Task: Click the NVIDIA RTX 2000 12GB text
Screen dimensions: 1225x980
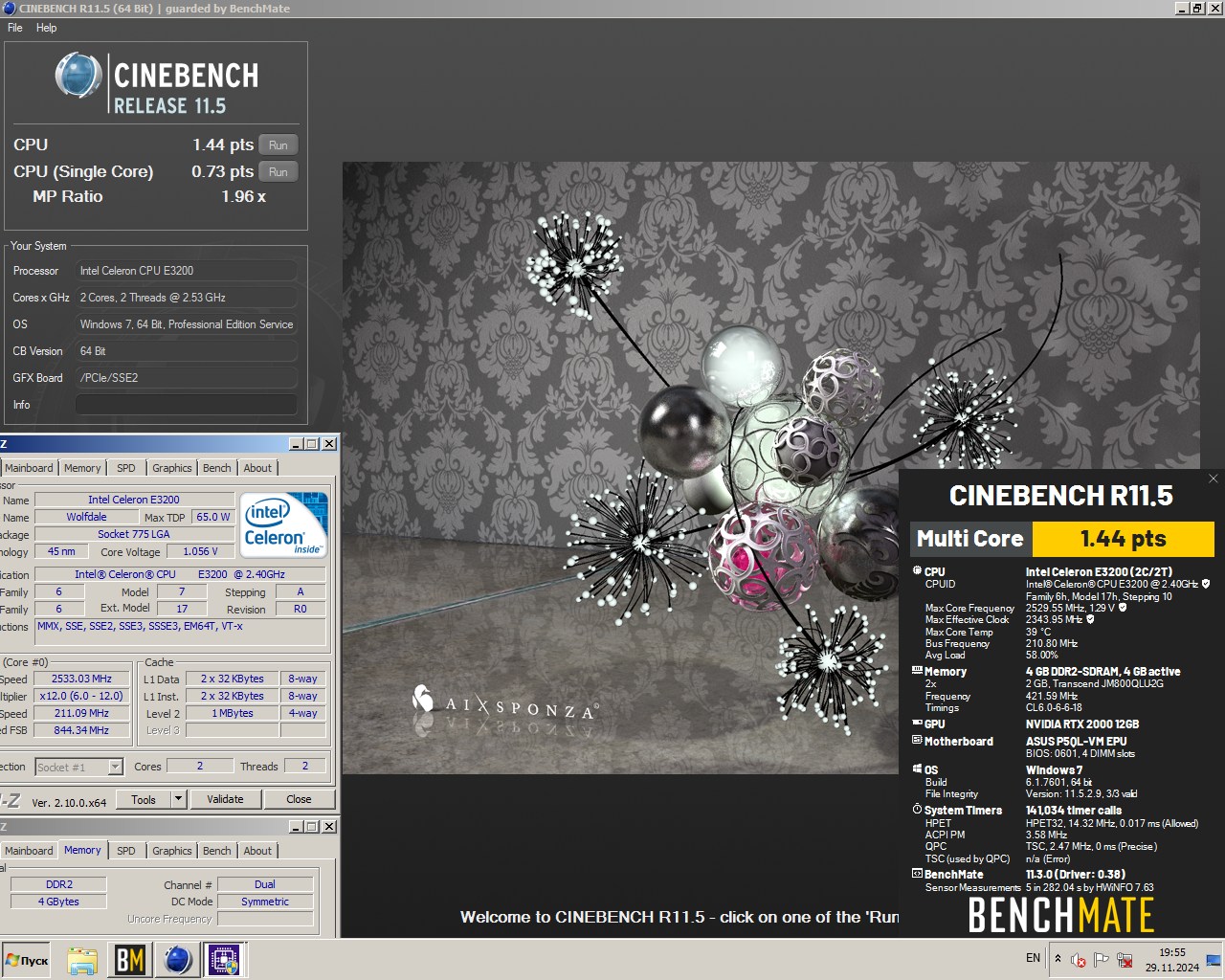Action: pyautogui.click(x=1082, y=724)
